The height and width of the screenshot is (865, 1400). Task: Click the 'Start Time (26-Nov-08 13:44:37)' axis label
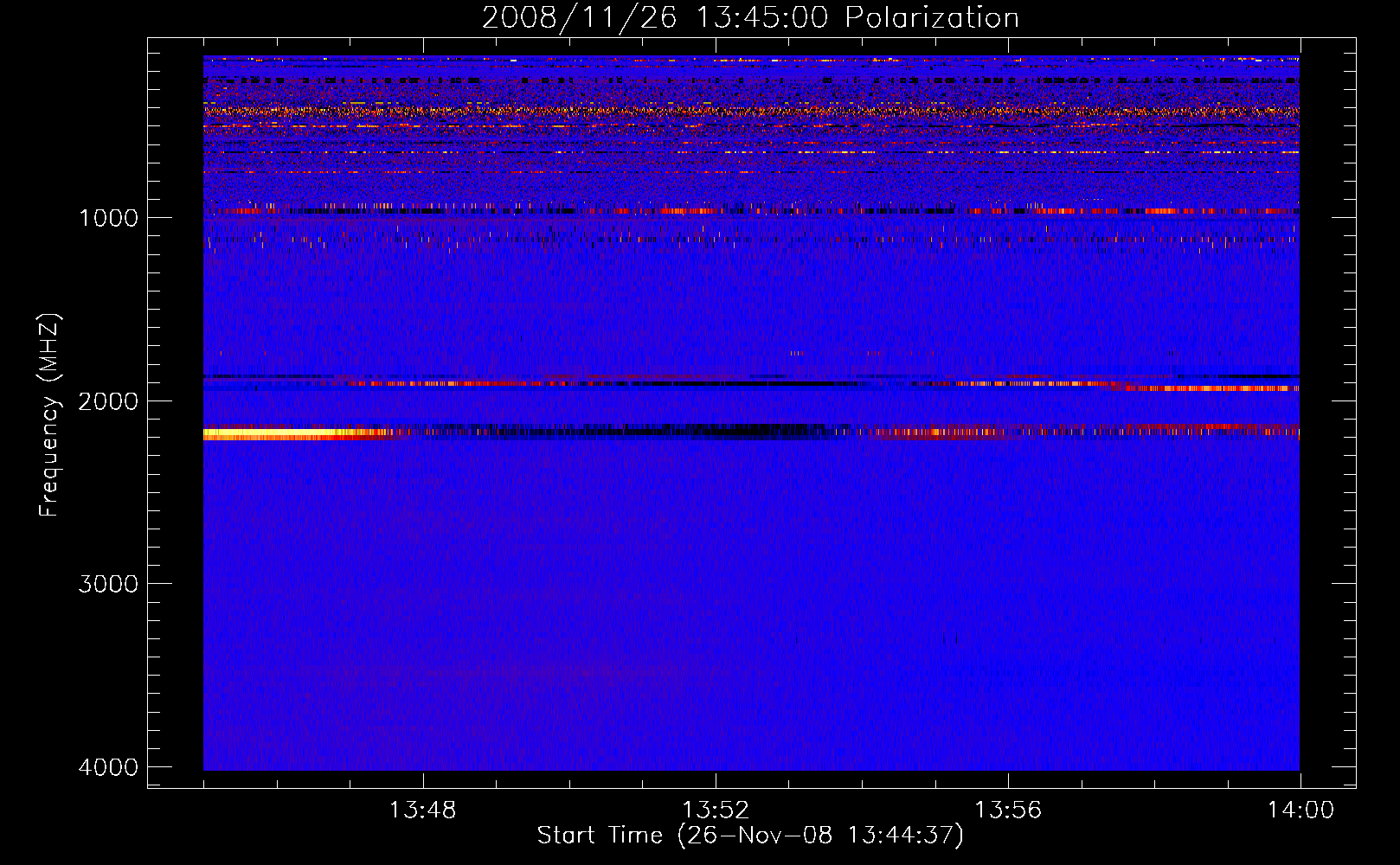750,836
